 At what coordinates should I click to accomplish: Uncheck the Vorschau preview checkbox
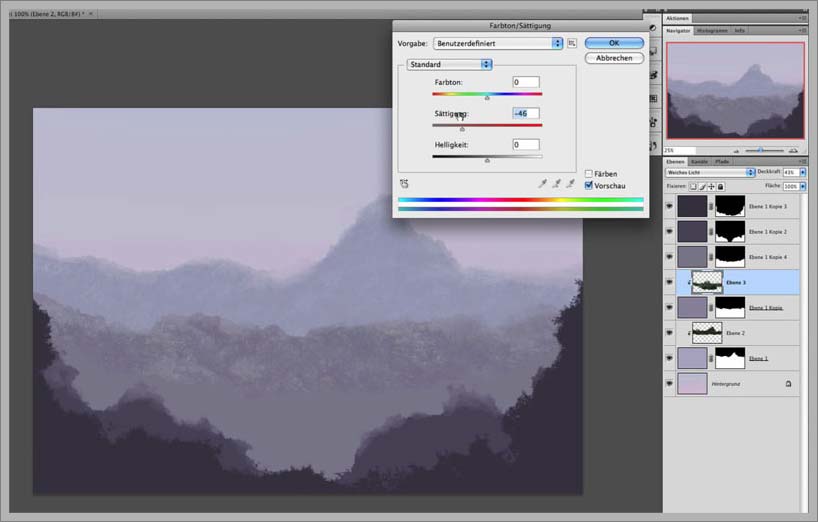coord(589,185)
